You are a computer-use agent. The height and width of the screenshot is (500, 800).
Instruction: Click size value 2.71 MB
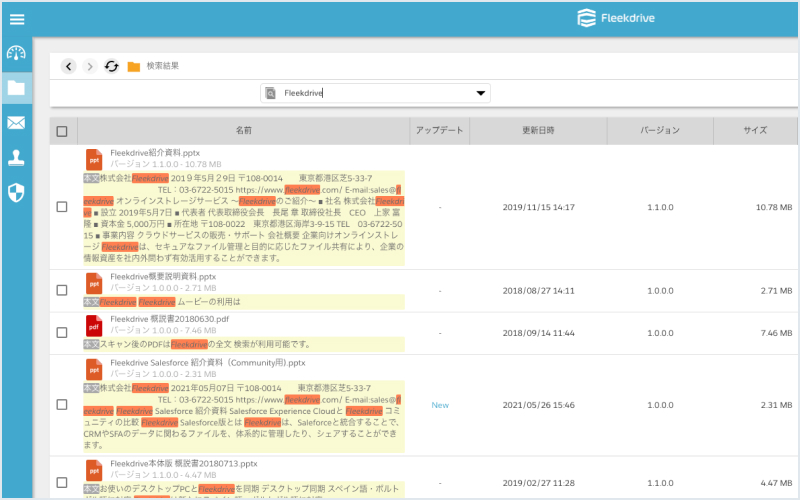[x=777, y=291]
